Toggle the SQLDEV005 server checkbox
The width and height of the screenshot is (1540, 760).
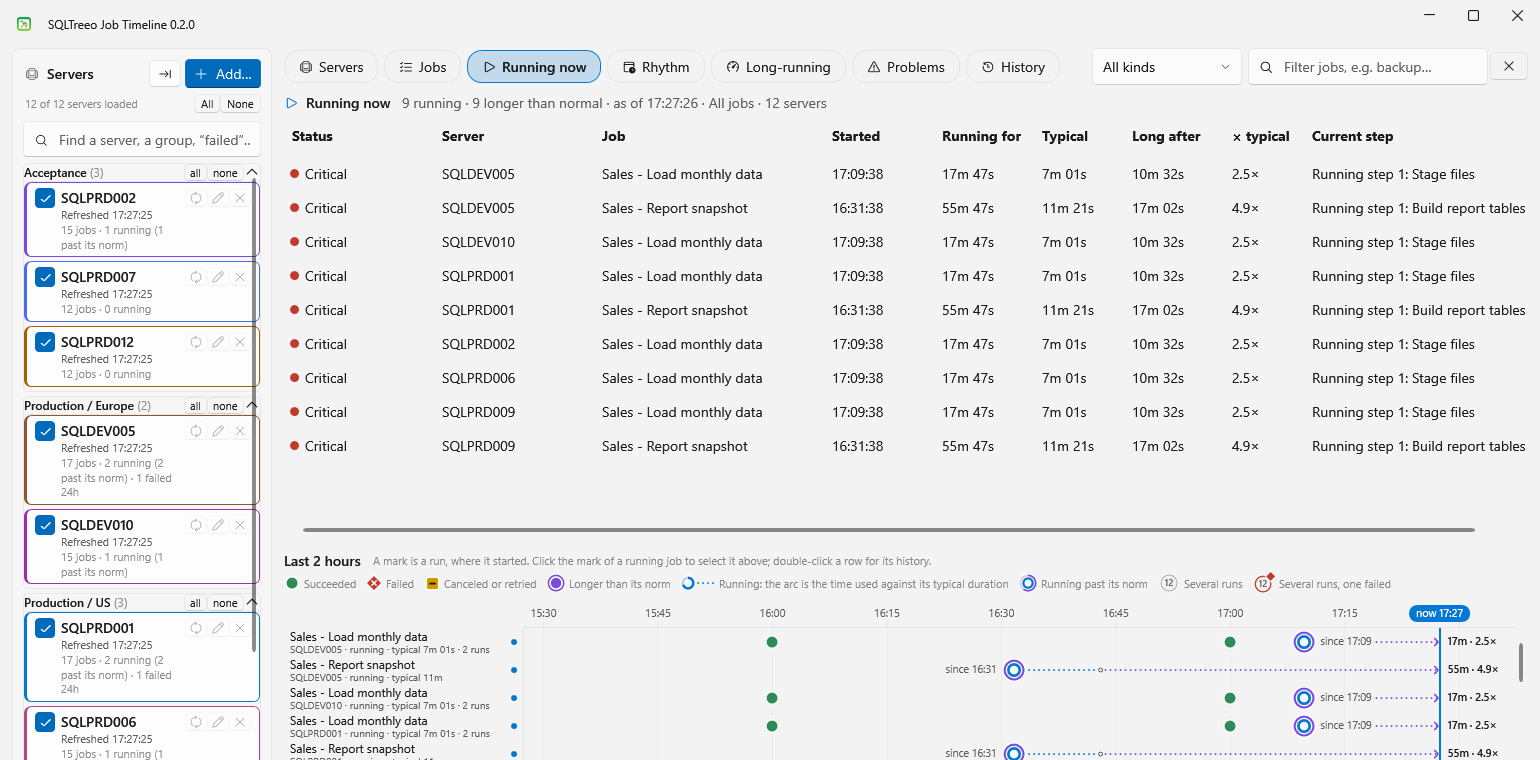(x=45, y=431)
